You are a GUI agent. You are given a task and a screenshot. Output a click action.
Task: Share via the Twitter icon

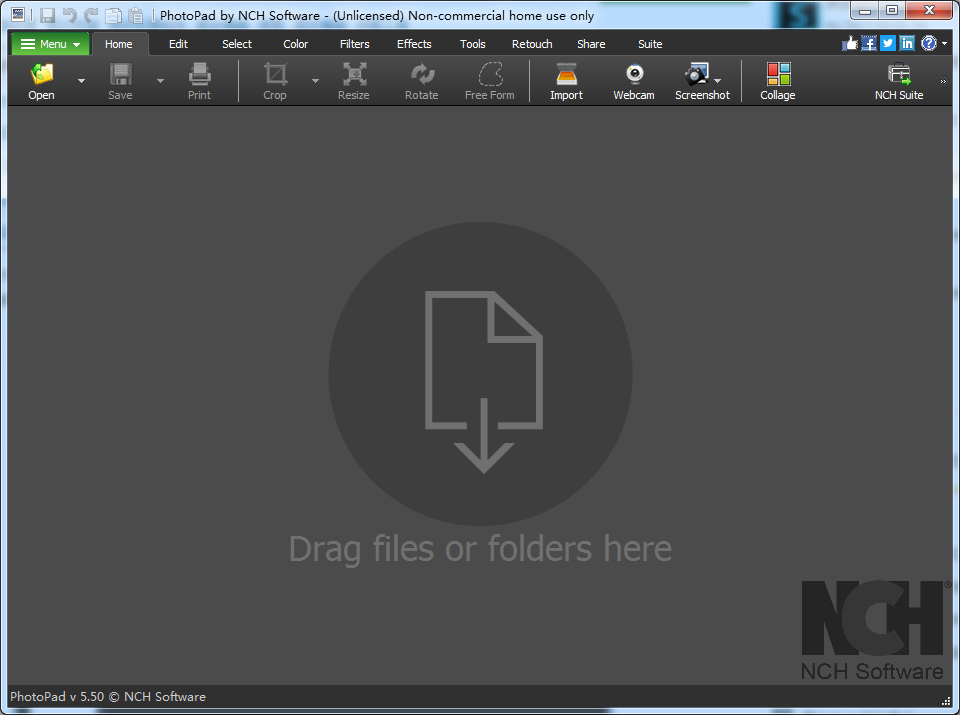click(x=888, y=43)
